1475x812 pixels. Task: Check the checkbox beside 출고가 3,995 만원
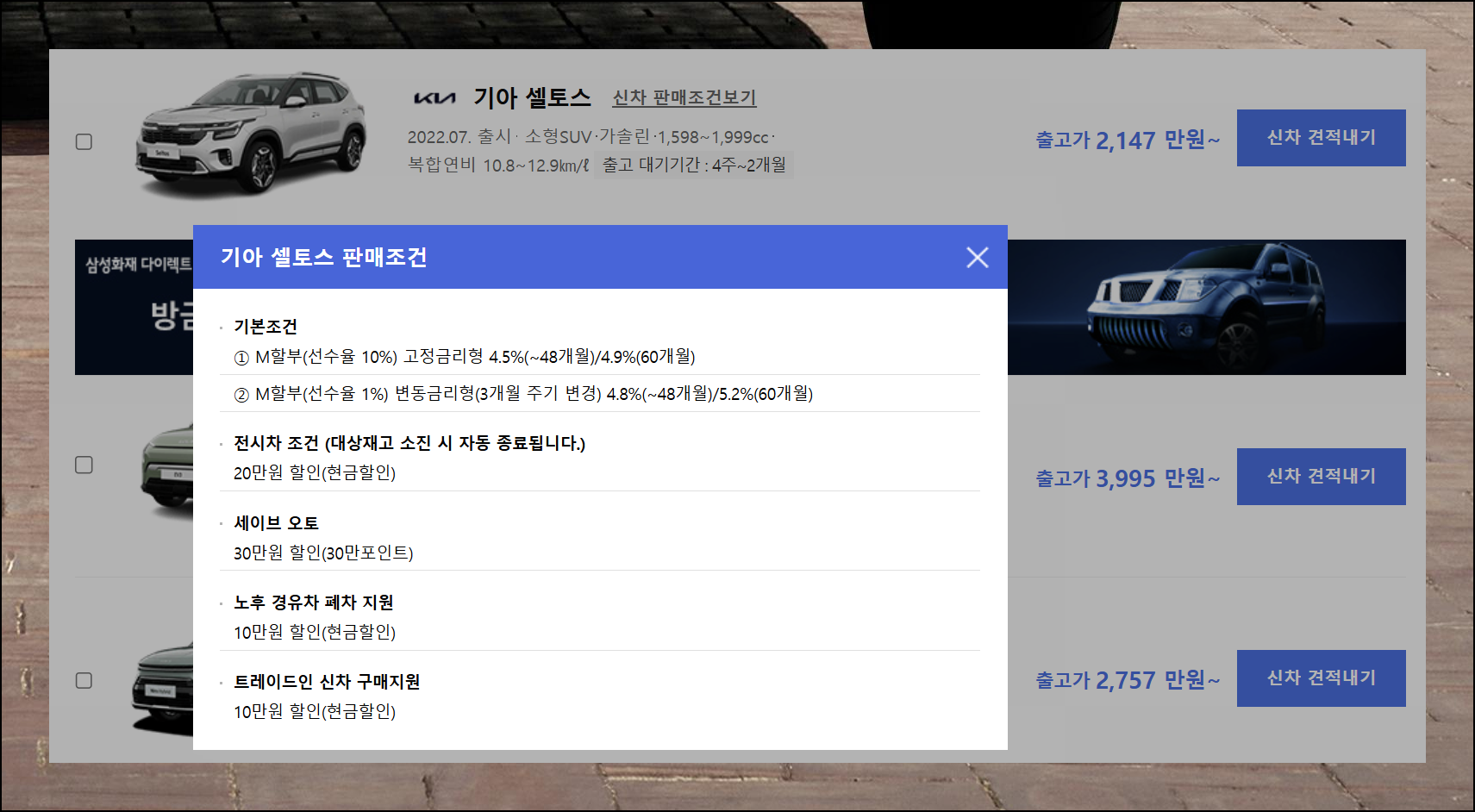pyautogui.click(x=84, y=465)
